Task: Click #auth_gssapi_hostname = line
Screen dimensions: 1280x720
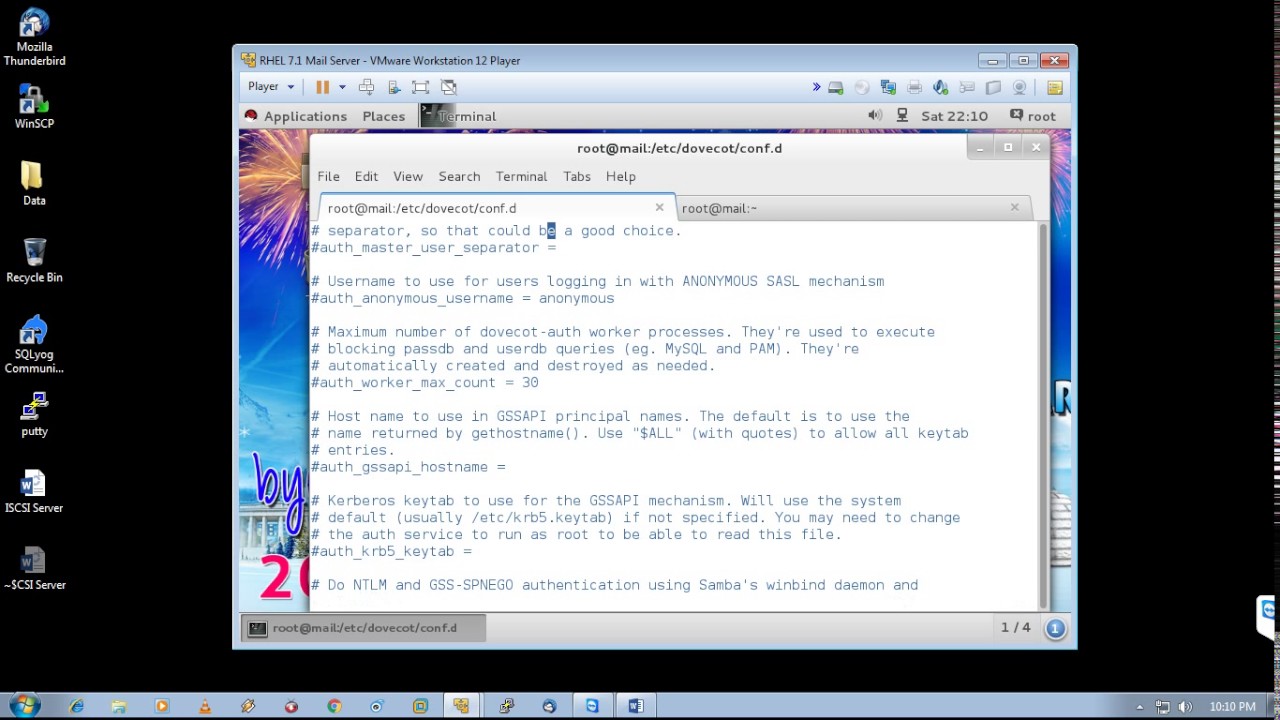Action: 408,467
